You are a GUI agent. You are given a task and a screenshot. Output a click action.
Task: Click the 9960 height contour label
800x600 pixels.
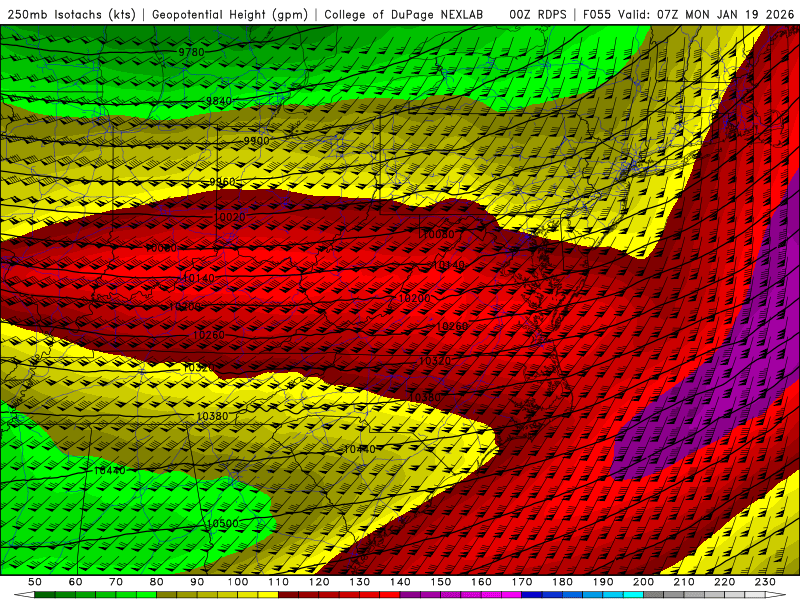point(222,182)
